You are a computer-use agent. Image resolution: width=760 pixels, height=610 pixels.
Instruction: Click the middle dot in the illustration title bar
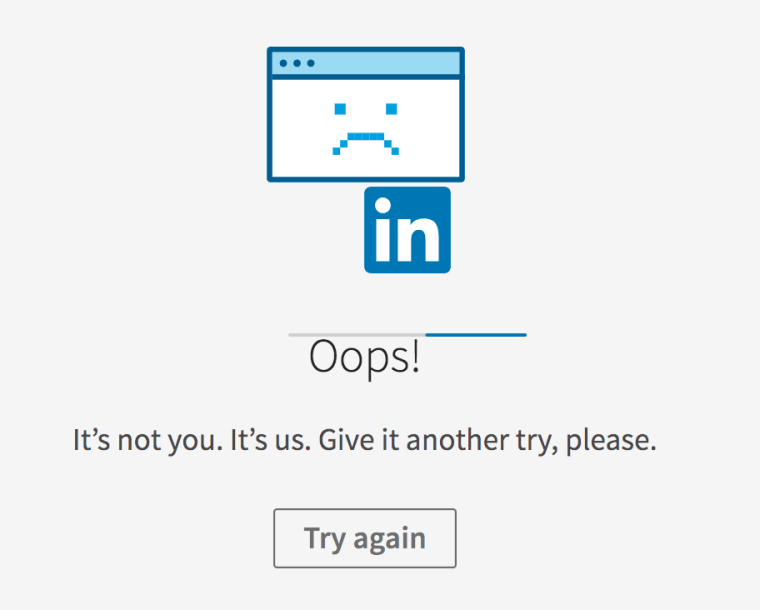click(x=297, y=63)
